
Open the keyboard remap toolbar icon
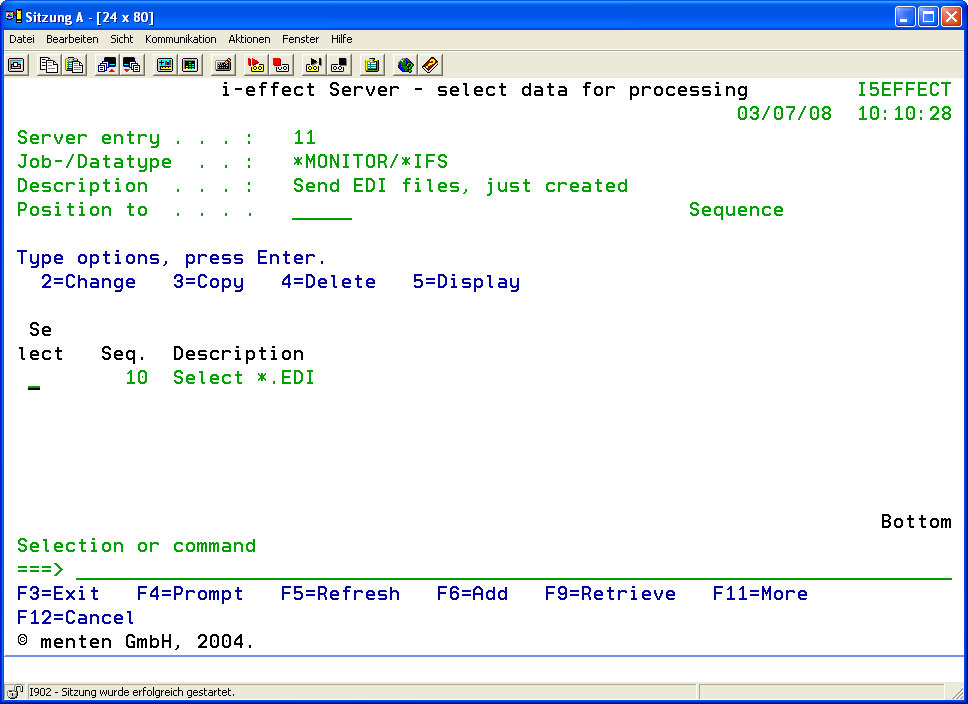(223, 65)
